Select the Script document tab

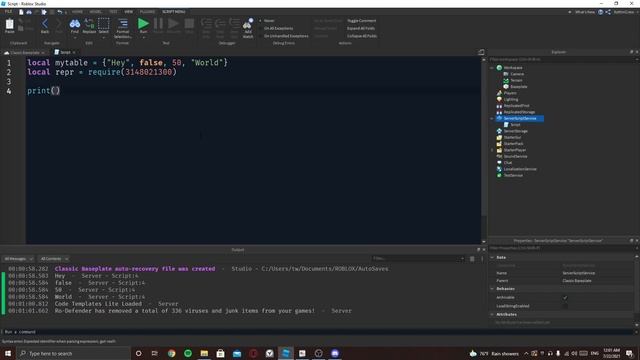click(x=65, y=52)
